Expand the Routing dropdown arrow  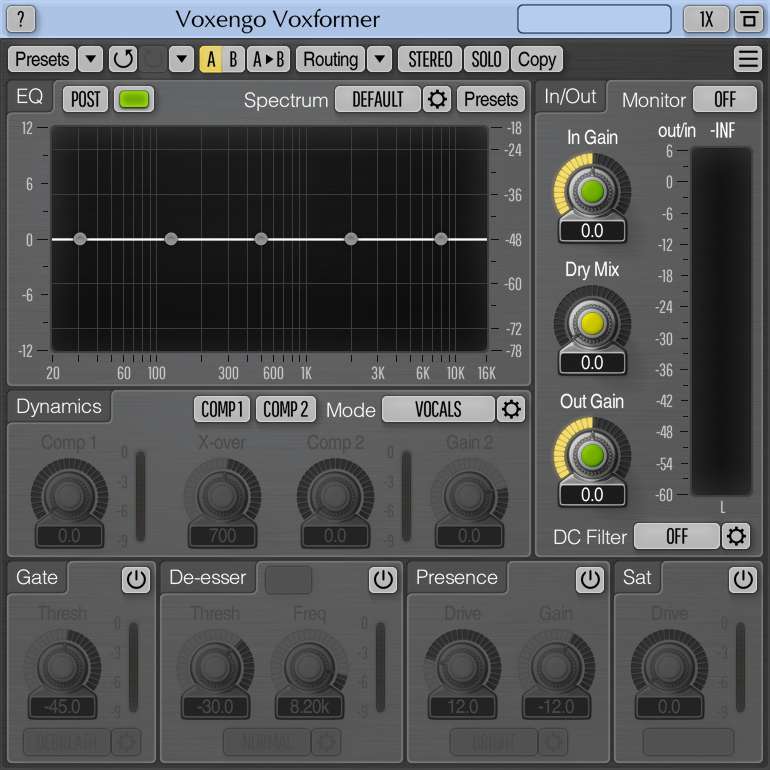pos(379,59)
